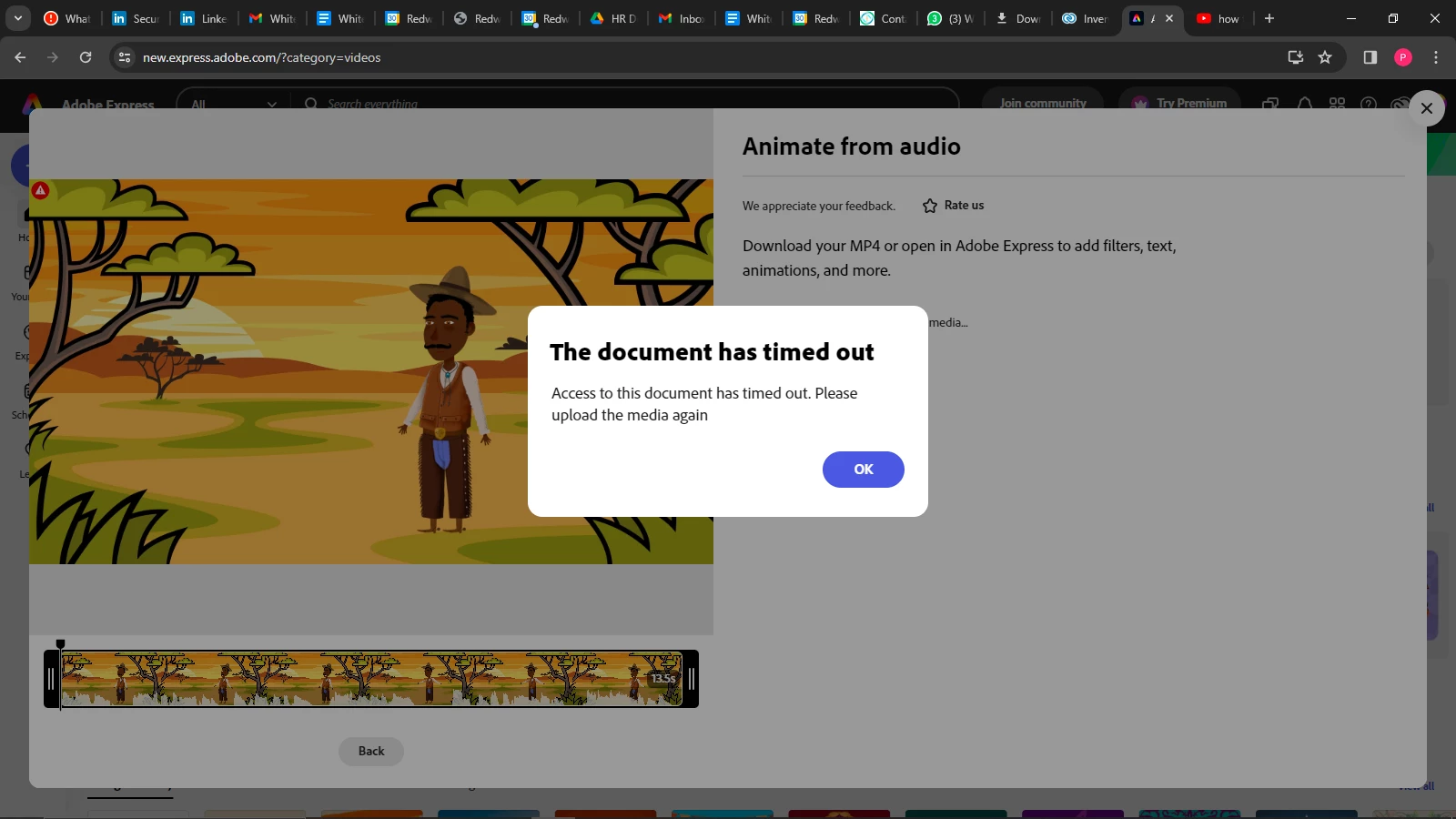Bookmark this page with the star icon
The height and width of the screenshot is (819, 1456).
point(1325,57)
